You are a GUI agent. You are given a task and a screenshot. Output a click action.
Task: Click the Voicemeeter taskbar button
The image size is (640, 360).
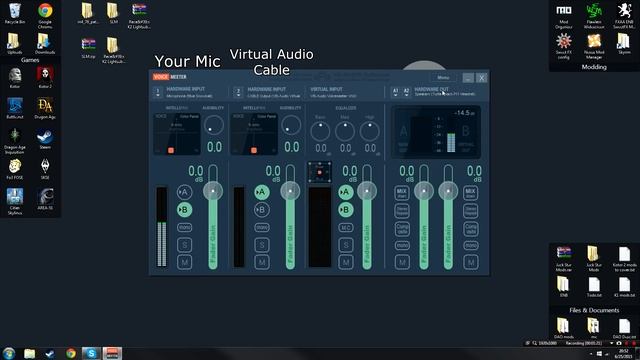tap(112, 353)
